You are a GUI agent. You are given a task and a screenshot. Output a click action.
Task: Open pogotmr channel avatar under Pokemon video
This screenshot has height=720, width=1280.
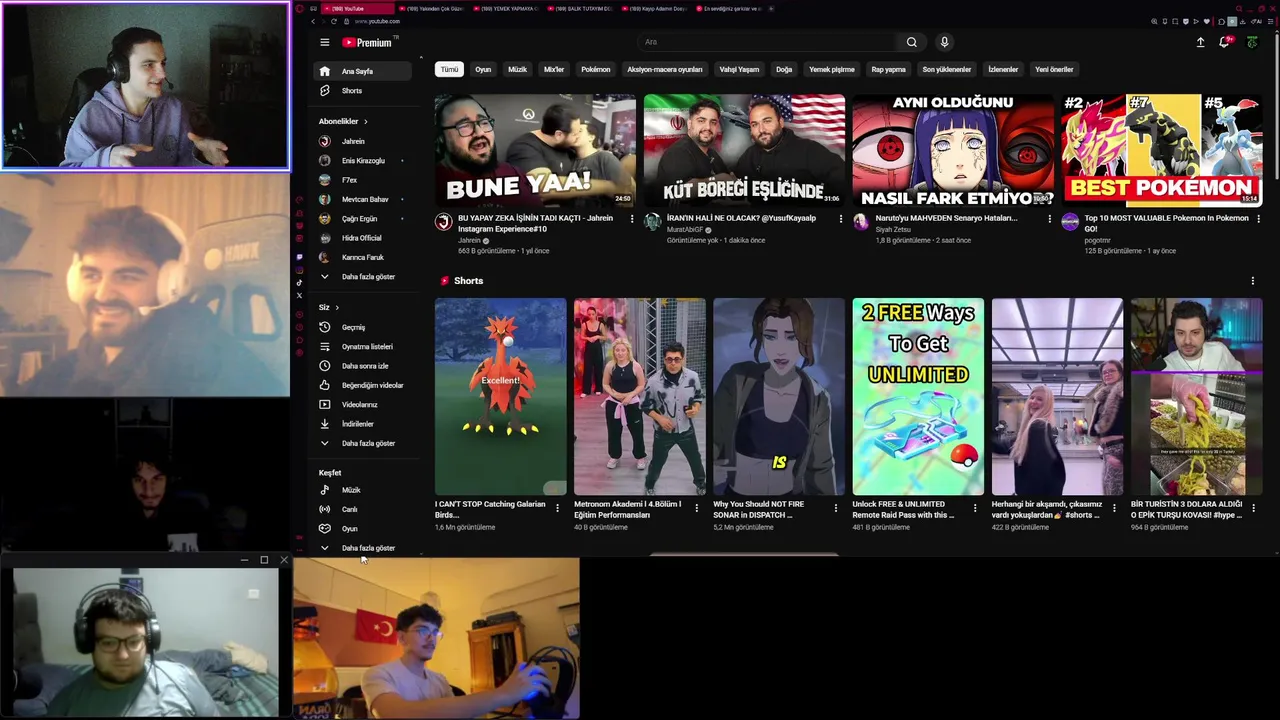[x=1070, y=222]
